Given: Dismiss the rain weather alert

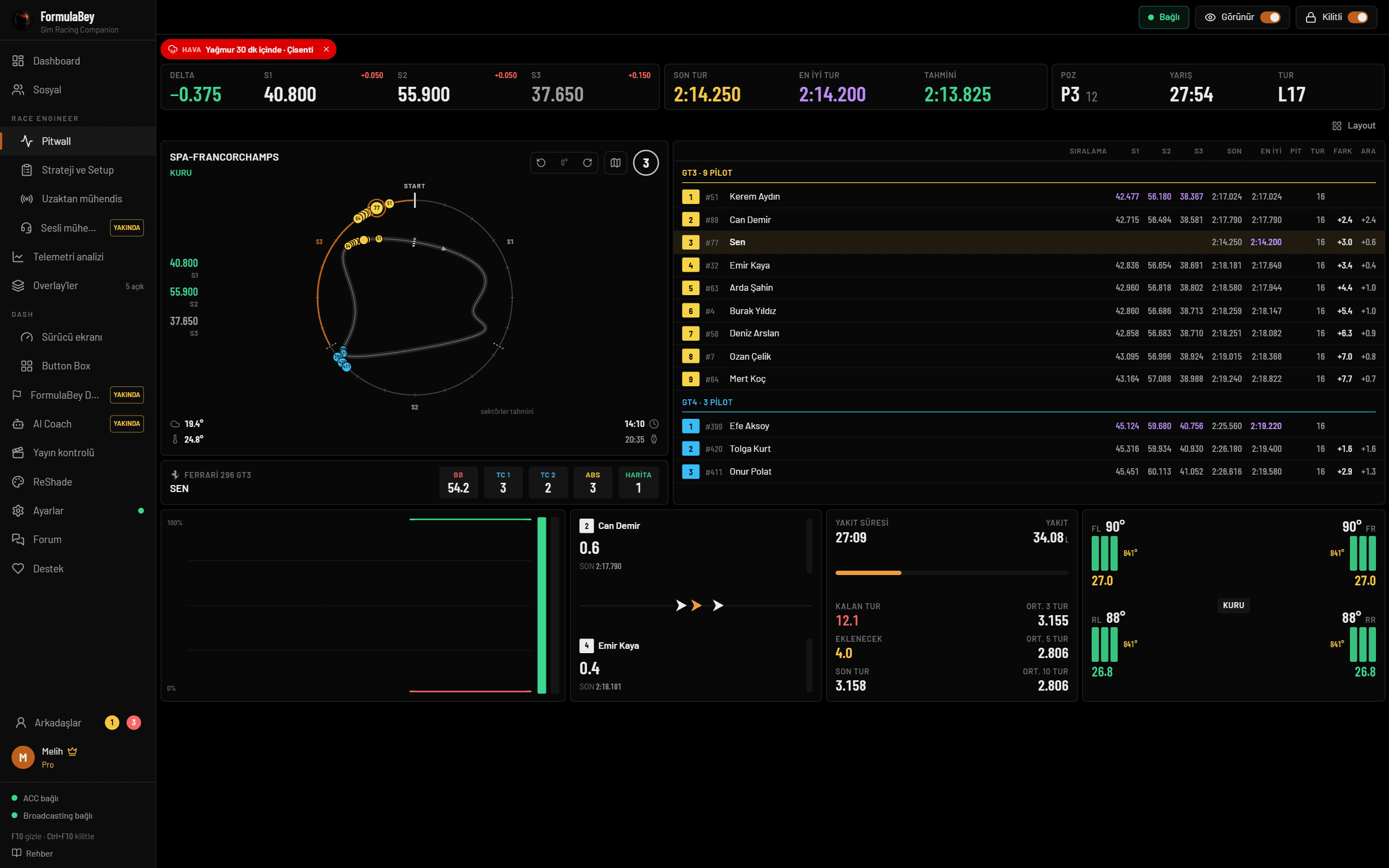Looking at the screenshot, I should click(326, 49).
